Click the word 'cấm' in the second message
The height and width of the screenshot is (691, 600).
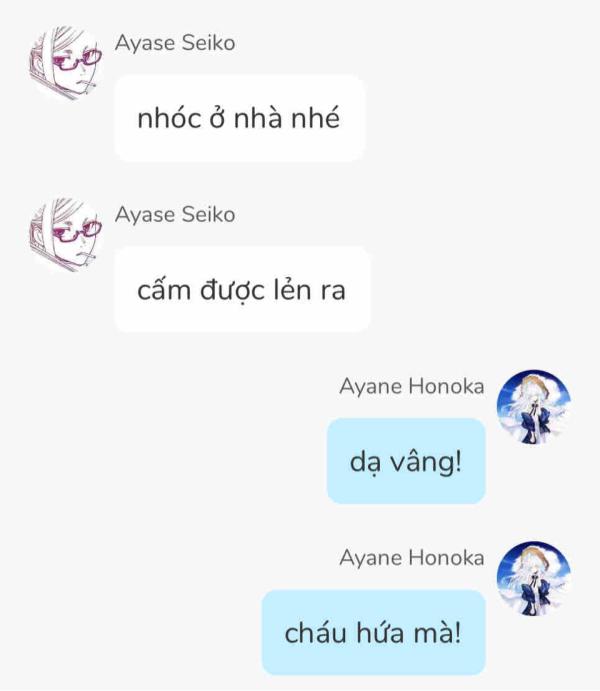pos(163,291)
